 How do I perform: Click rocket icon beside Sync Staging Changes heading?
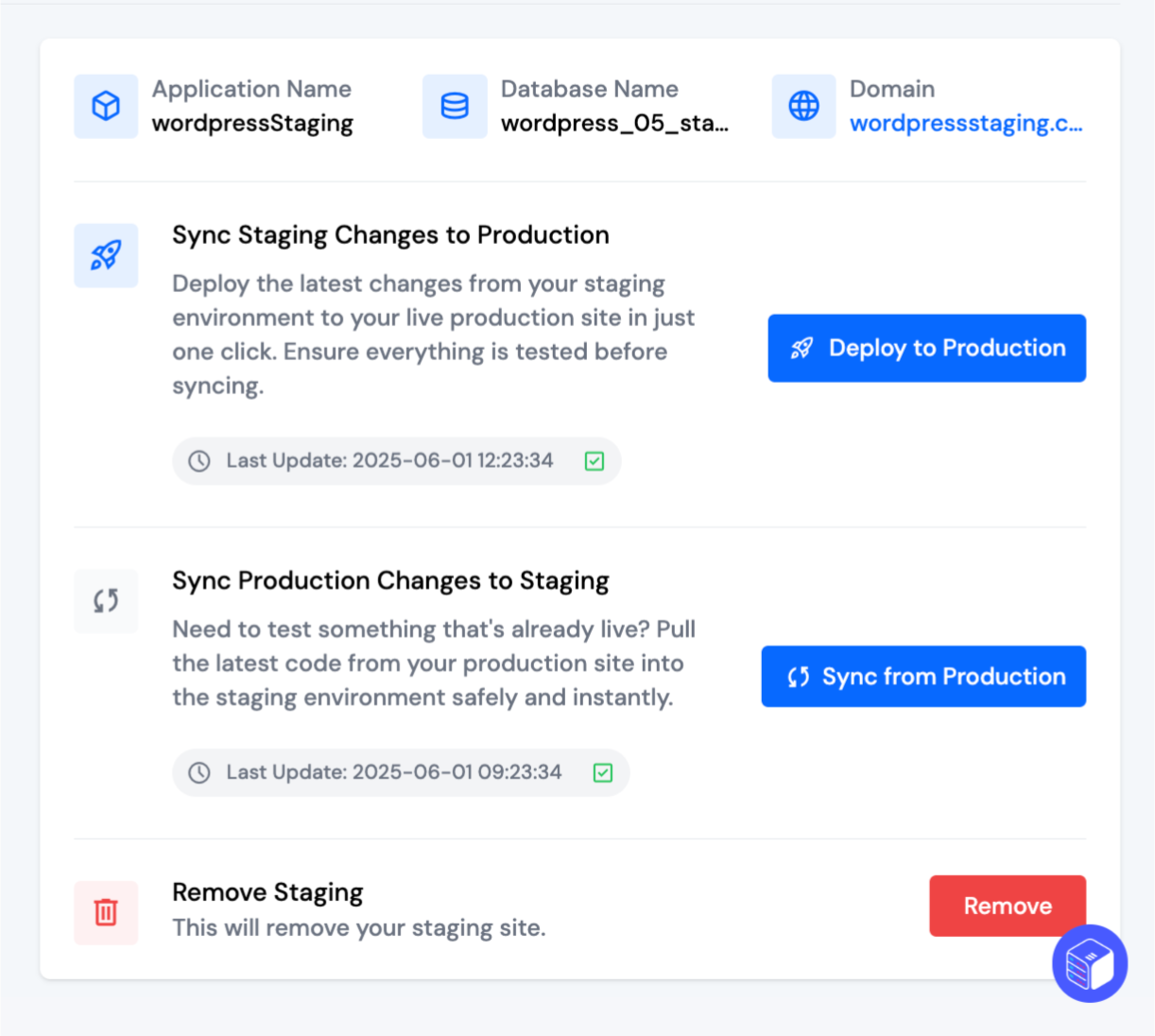pyautogui.click(x=106, y=255)
